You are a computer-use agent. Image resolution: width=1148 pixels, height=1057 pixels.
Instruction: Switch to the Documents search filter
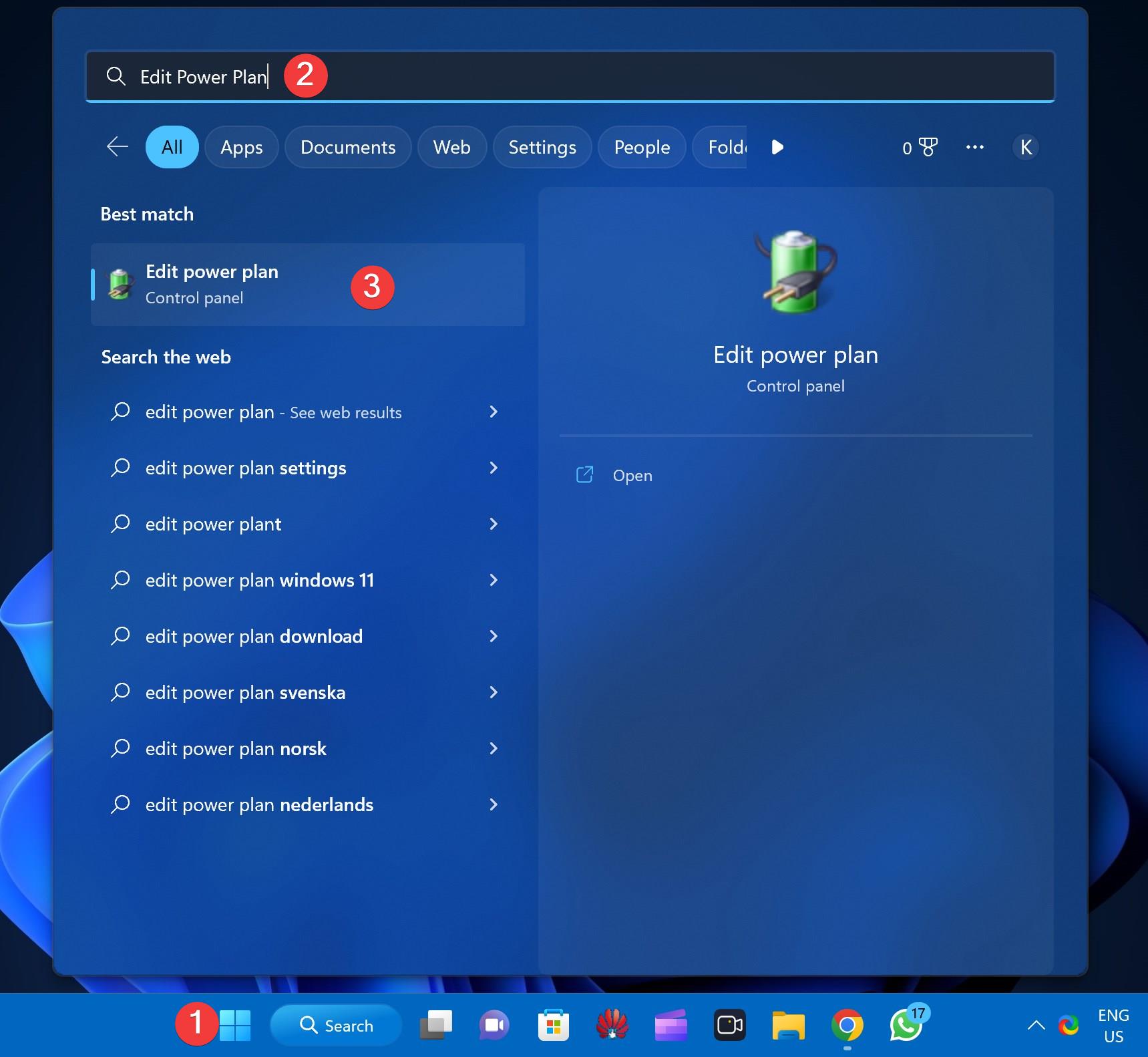(348, 147)
